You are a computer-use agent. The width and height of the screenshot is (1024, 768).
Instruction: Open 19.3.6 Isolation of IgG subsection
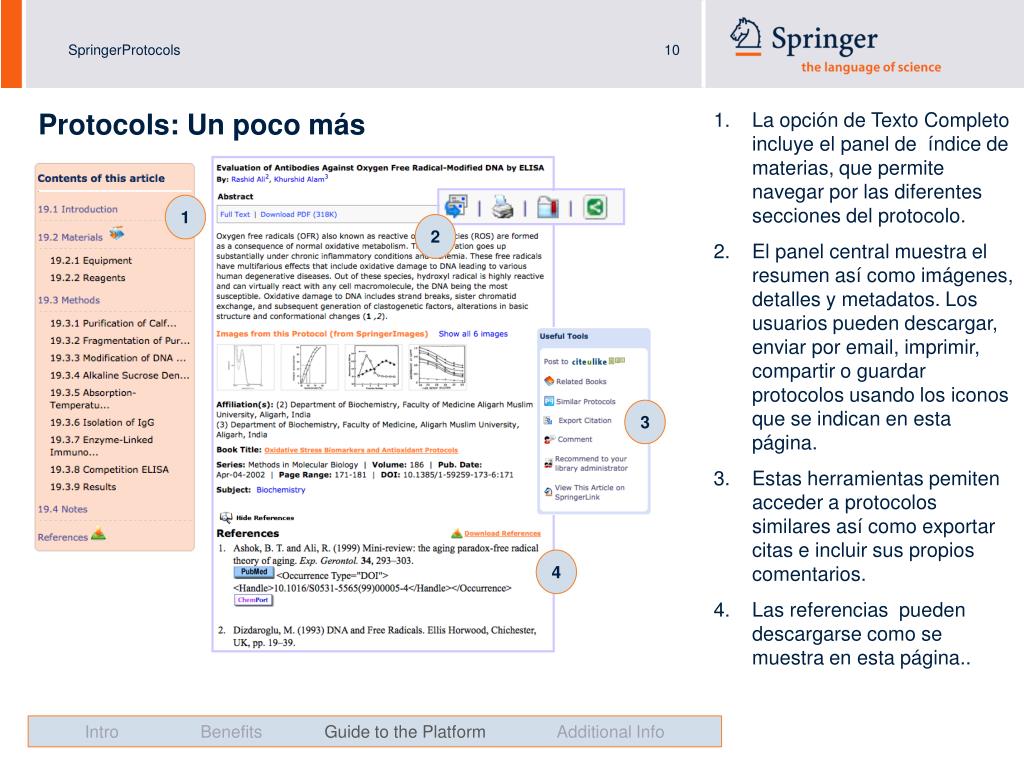pyautogui.click(x=102, y=423)
